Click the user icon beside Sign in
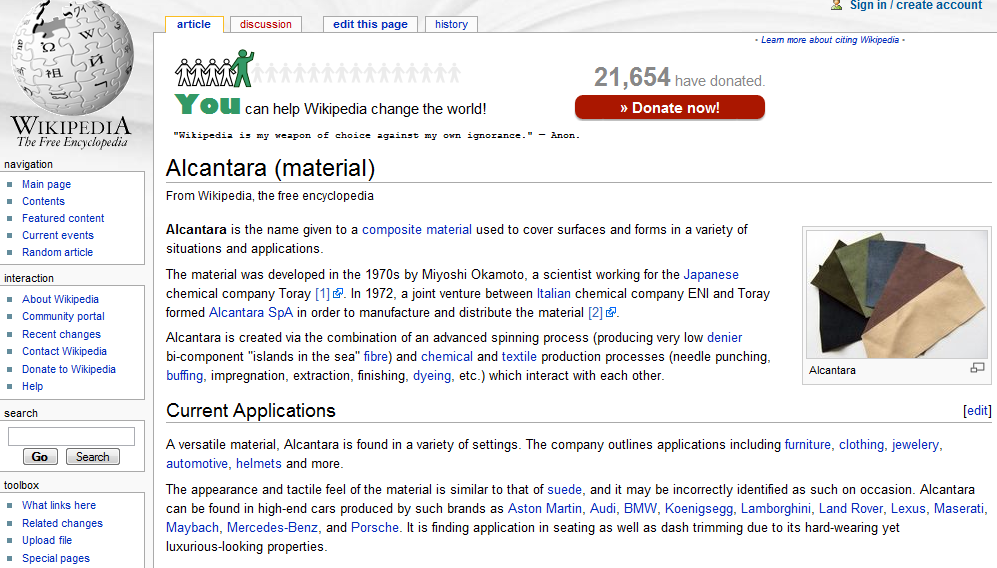This screenshot has height=568, width=997. coord(836,5)
